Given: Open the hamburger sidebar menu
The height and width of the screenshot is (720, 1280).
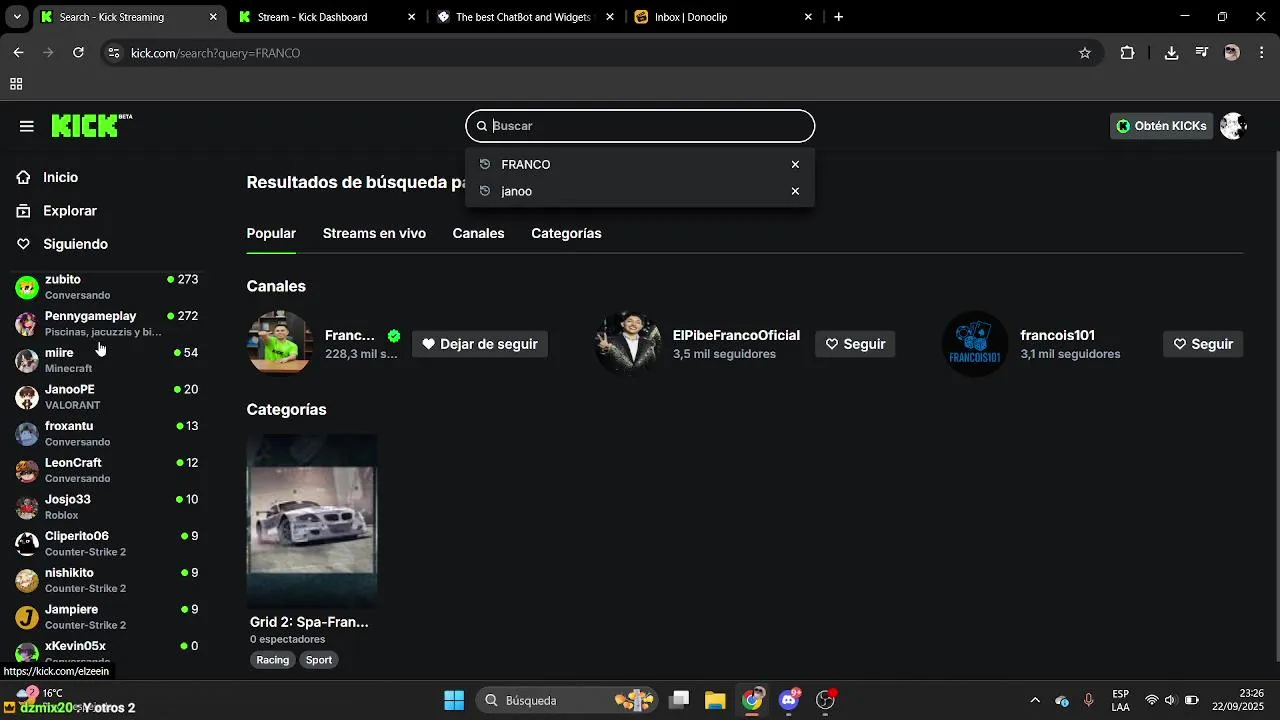Looking at the screenshot, I should (27, 126).
